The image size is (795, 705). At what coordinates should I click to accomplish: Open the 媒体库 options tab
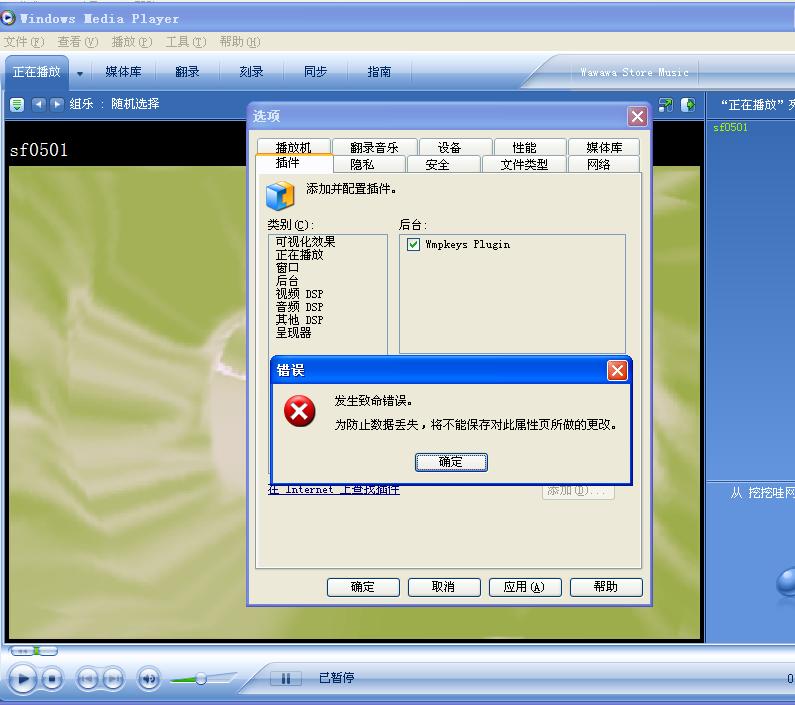[x=604, y=147]
